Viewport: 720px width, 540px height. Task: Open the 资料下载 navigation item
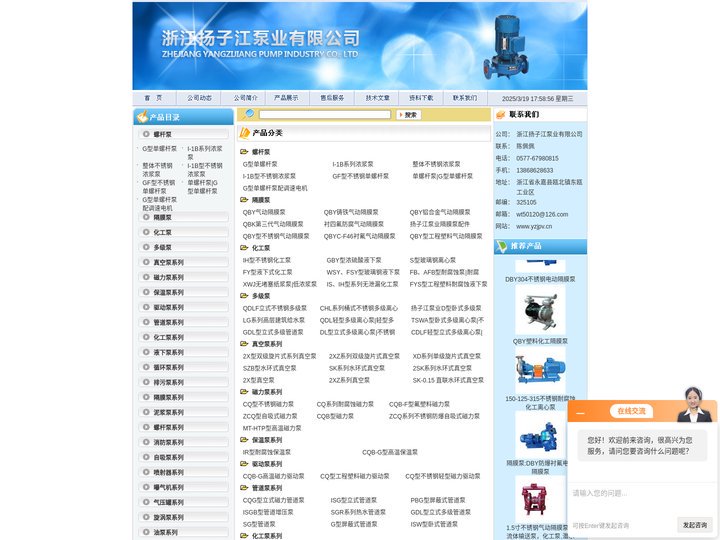[x=421, y=98]
